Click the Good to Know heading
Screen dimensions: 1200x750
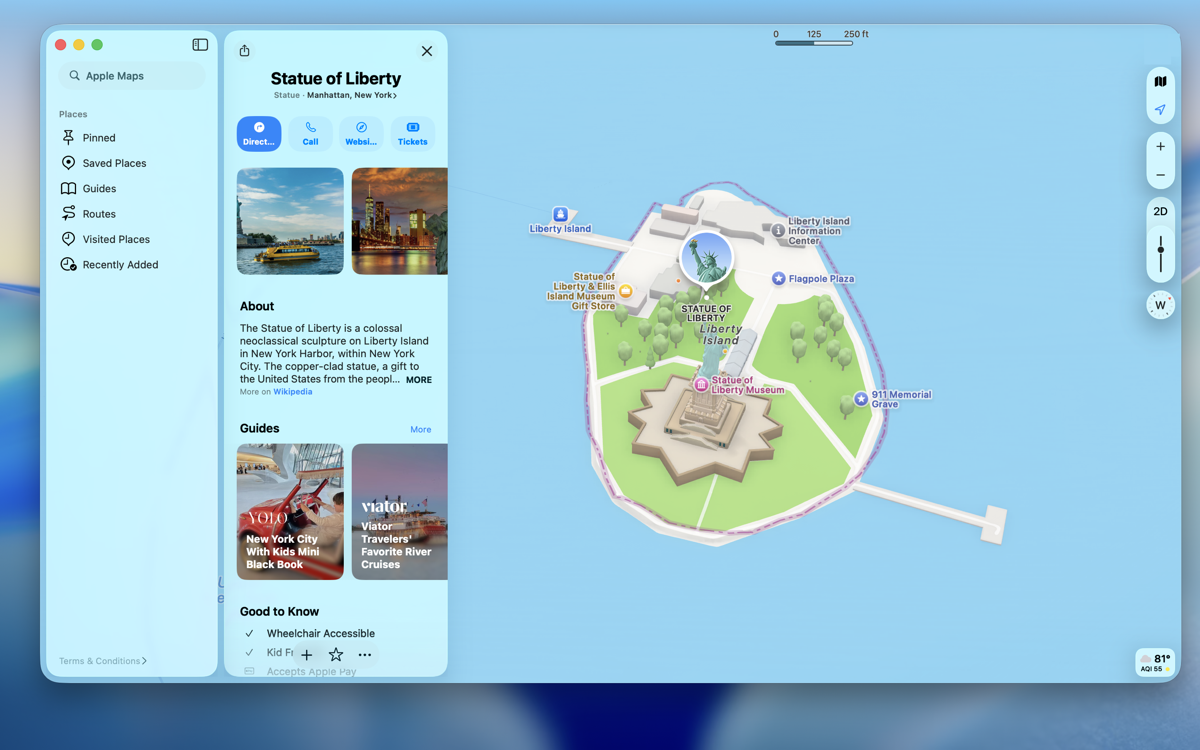point(280,611)
